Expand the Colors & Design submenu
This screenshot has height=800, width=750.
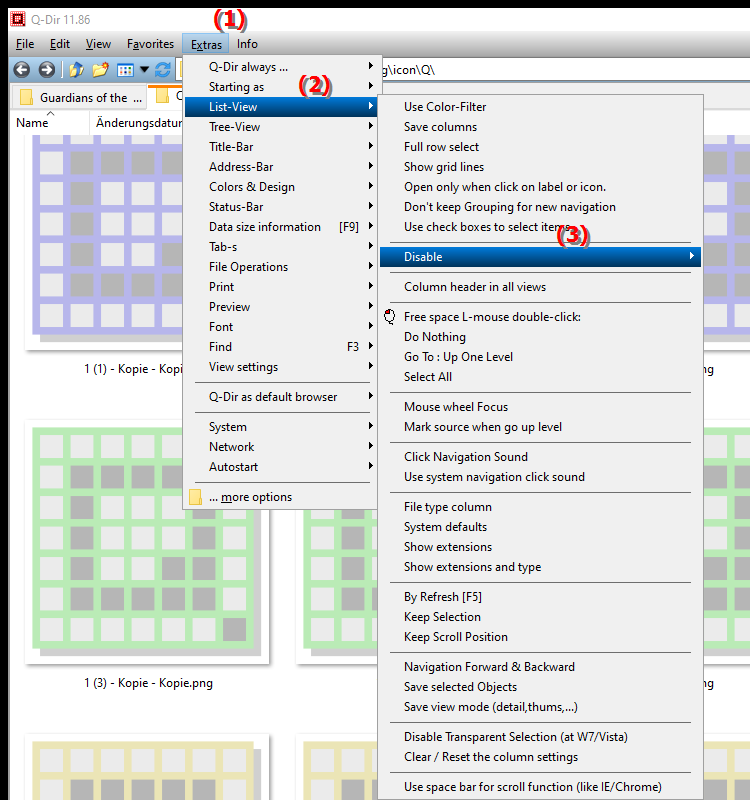(281, 187)
